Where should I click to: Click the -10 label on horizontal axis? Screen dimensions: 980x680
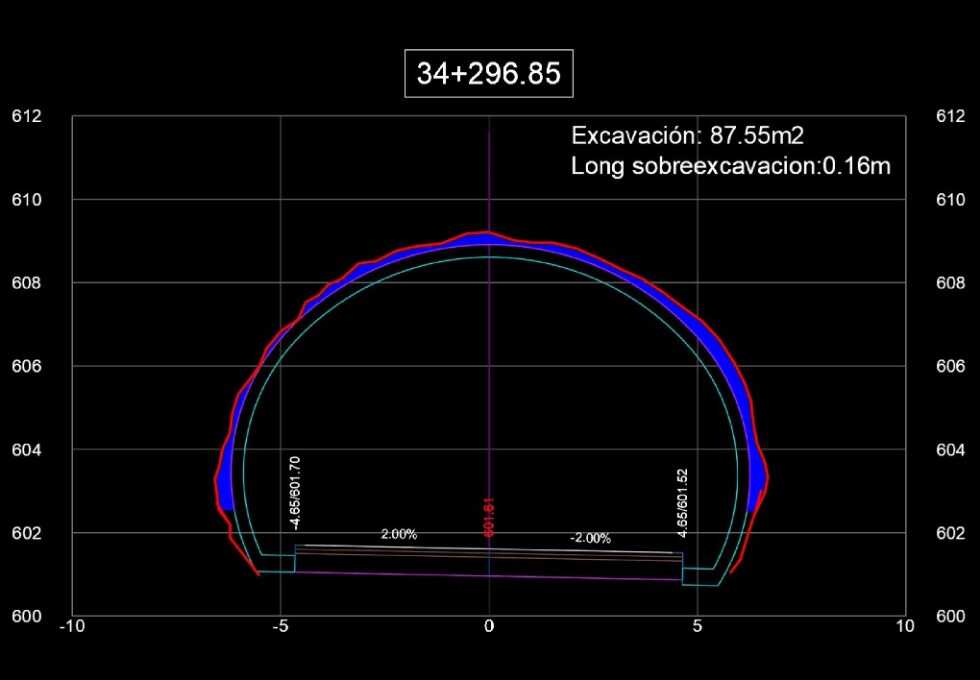71,626
